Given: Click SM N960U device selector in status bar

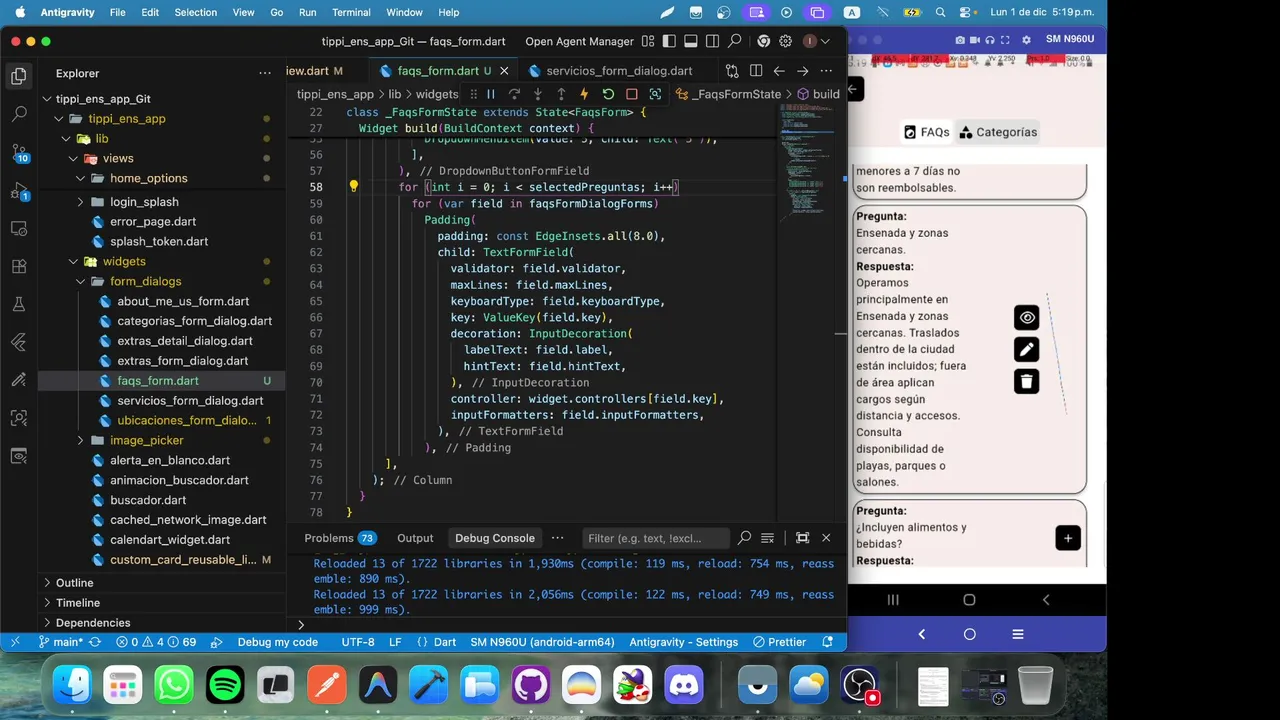Looking at the screenshot, I should pos(542,642).
